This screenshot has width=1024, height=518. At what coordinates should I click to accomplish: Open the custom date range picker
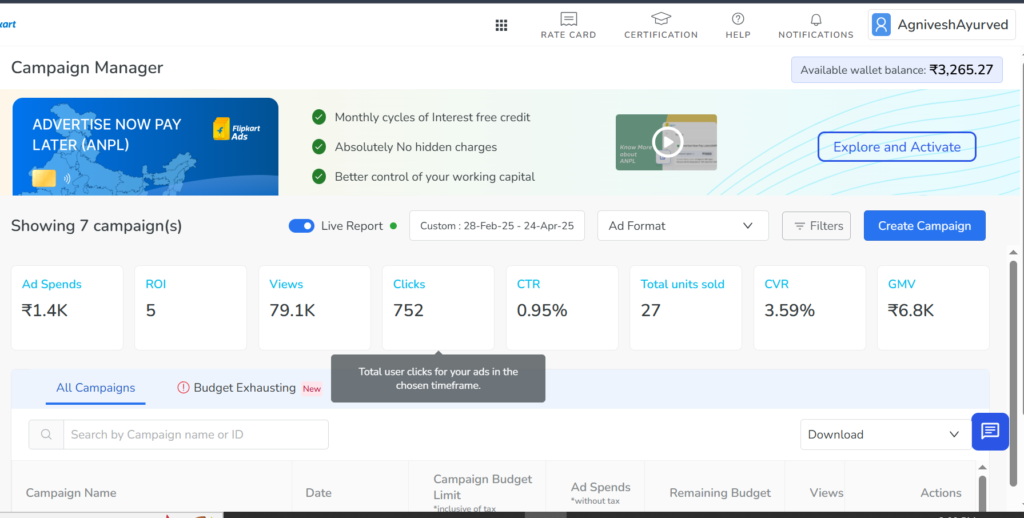coord(496,225)
